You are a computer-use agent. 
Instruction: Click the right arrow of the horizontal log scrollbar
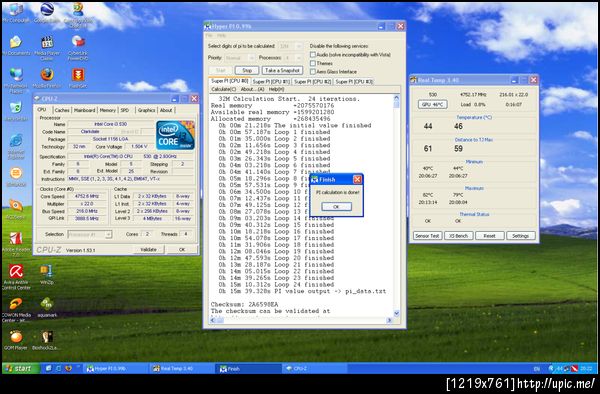[390, 320]
